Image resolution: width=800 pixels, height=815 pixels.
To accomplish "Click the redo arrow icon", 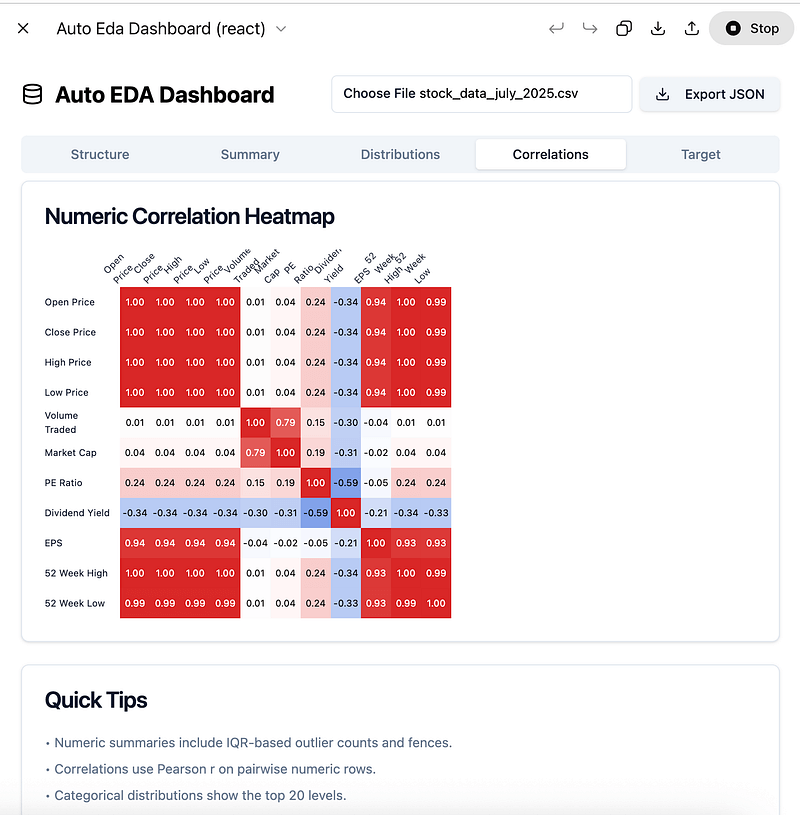I will 590,28.
